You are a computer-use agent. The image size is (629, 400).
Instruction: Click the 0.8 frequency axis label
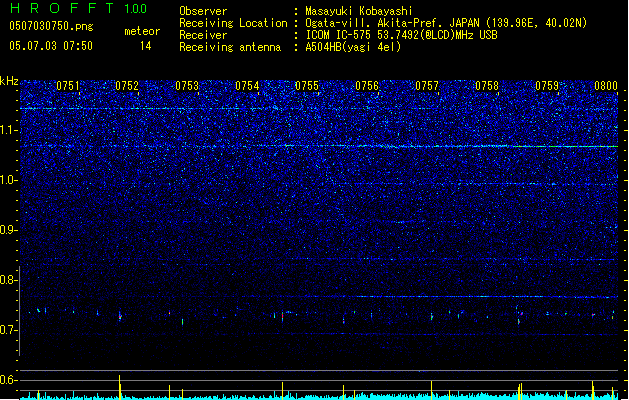(8, 280)
